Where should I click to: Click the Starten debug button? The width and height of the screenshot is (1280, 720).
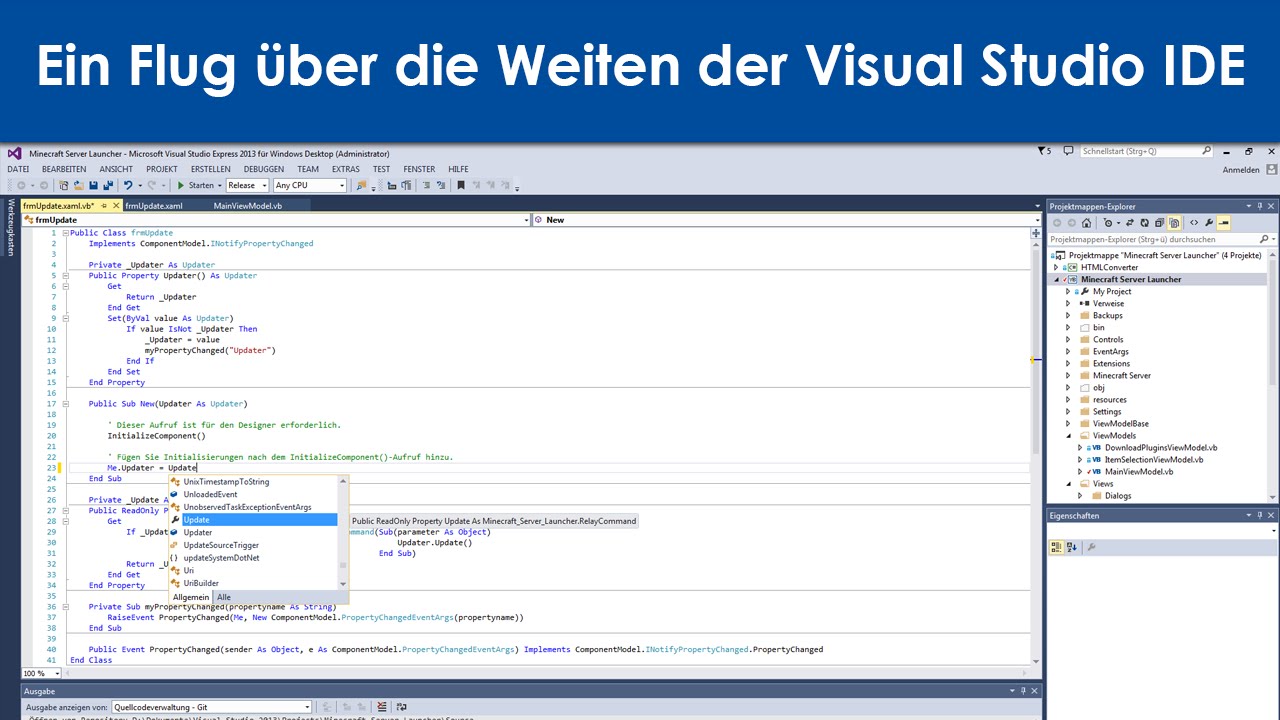(x=195, y=185)
